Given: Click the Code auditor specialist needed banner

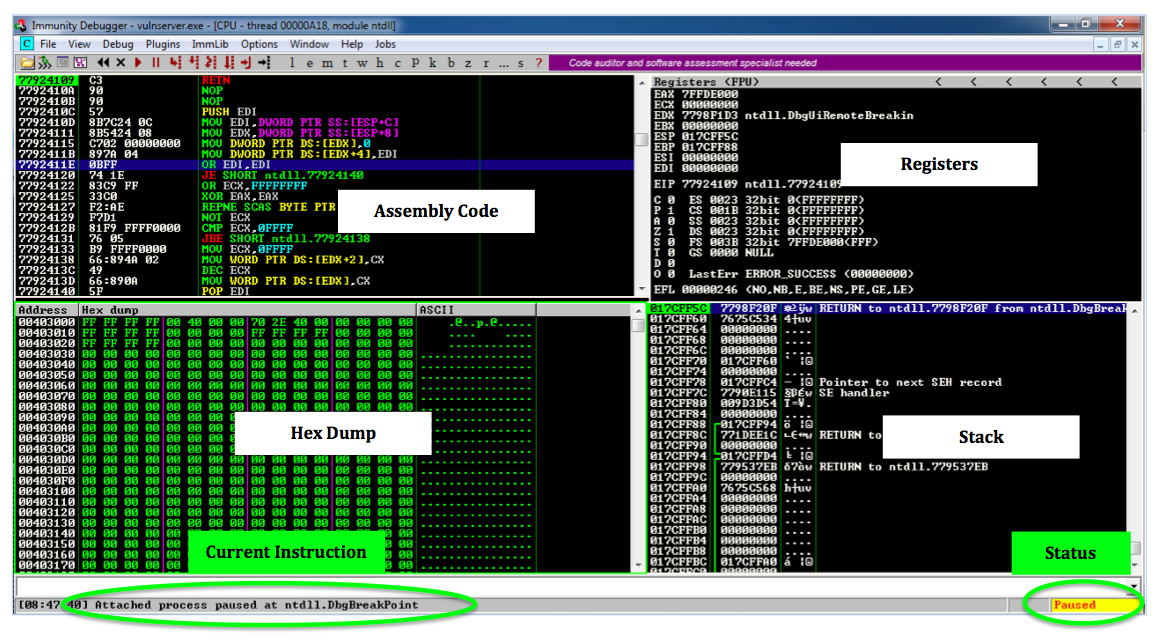Looking at the screenshot, I should click(692, 63).
